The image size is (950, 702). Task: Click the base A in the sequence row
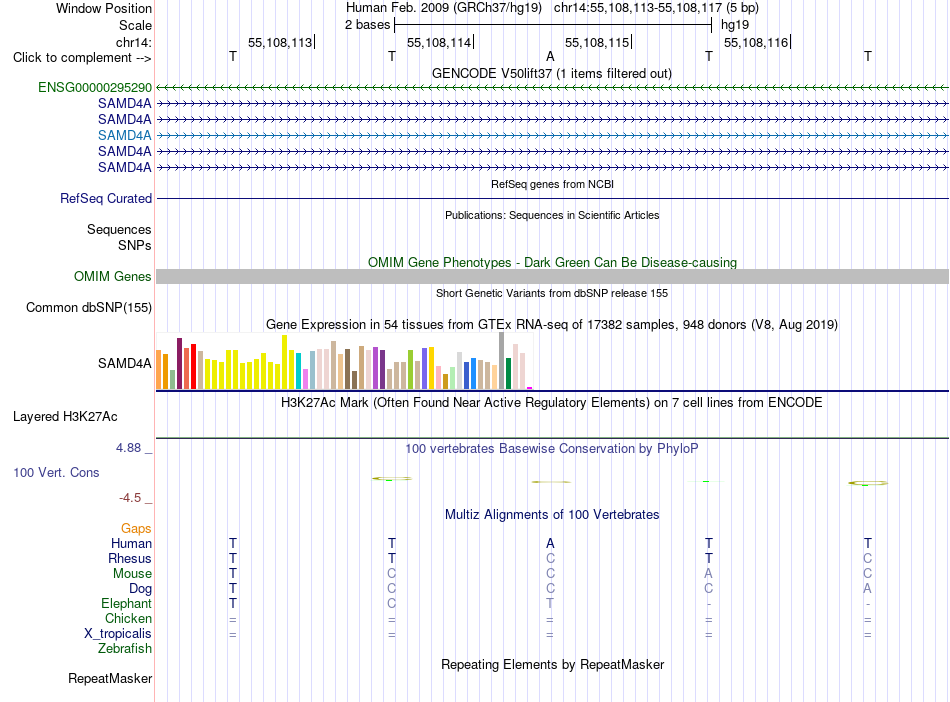pos(550,56)
